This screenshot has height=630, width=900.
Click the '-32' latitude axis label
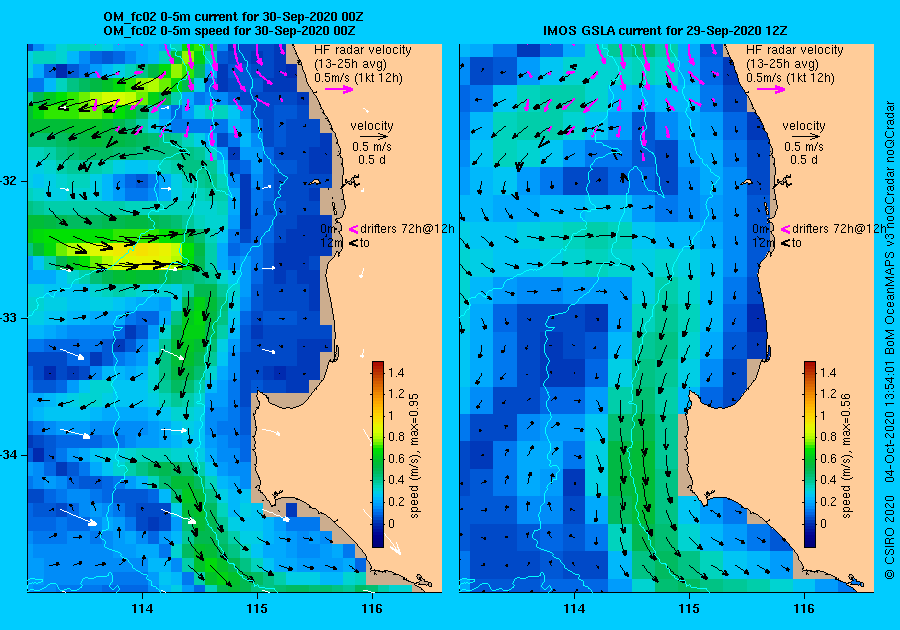(9, 181)
